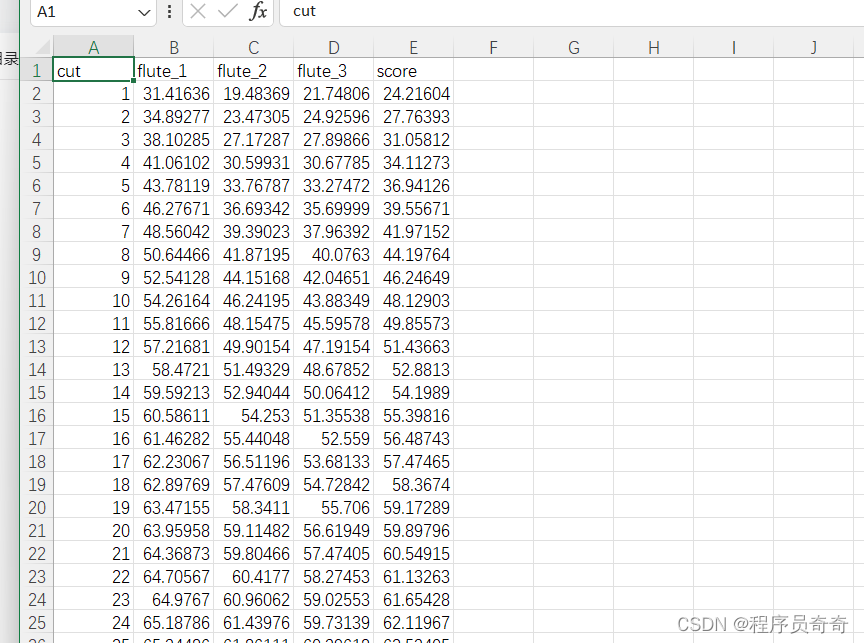Select column E header
The image size is (864, 643).
coord(413,47)
